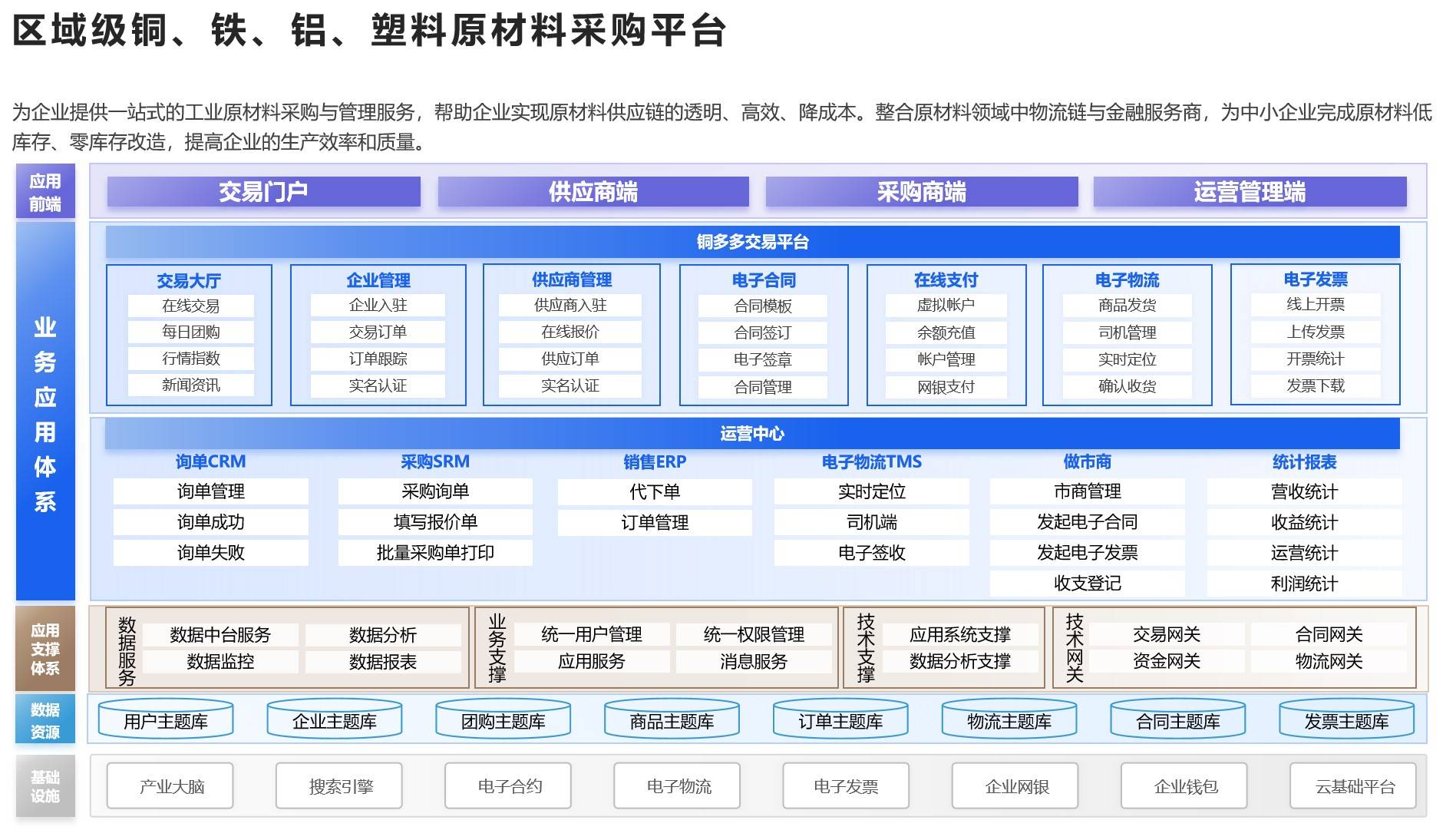Screen dimensions: 1456x830
Task: Open 新闻资讯 item
Action: point(190,385)
